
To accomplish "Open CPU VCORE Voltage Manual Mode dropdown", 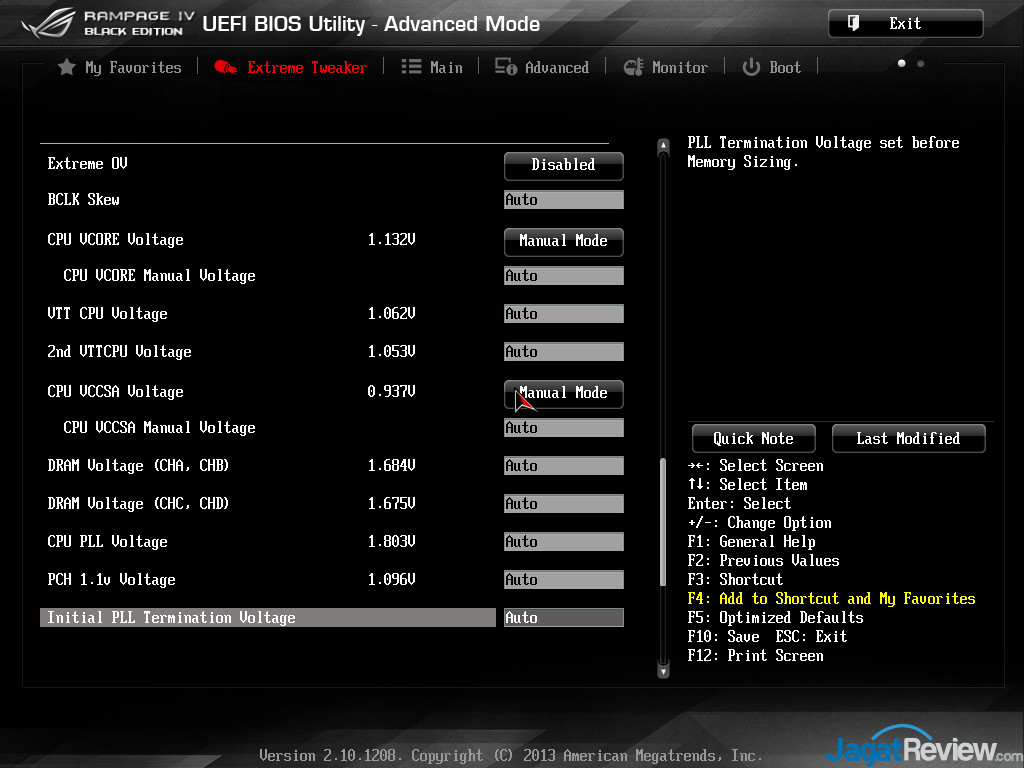I will pyautogui.click(x=564, y=242).
